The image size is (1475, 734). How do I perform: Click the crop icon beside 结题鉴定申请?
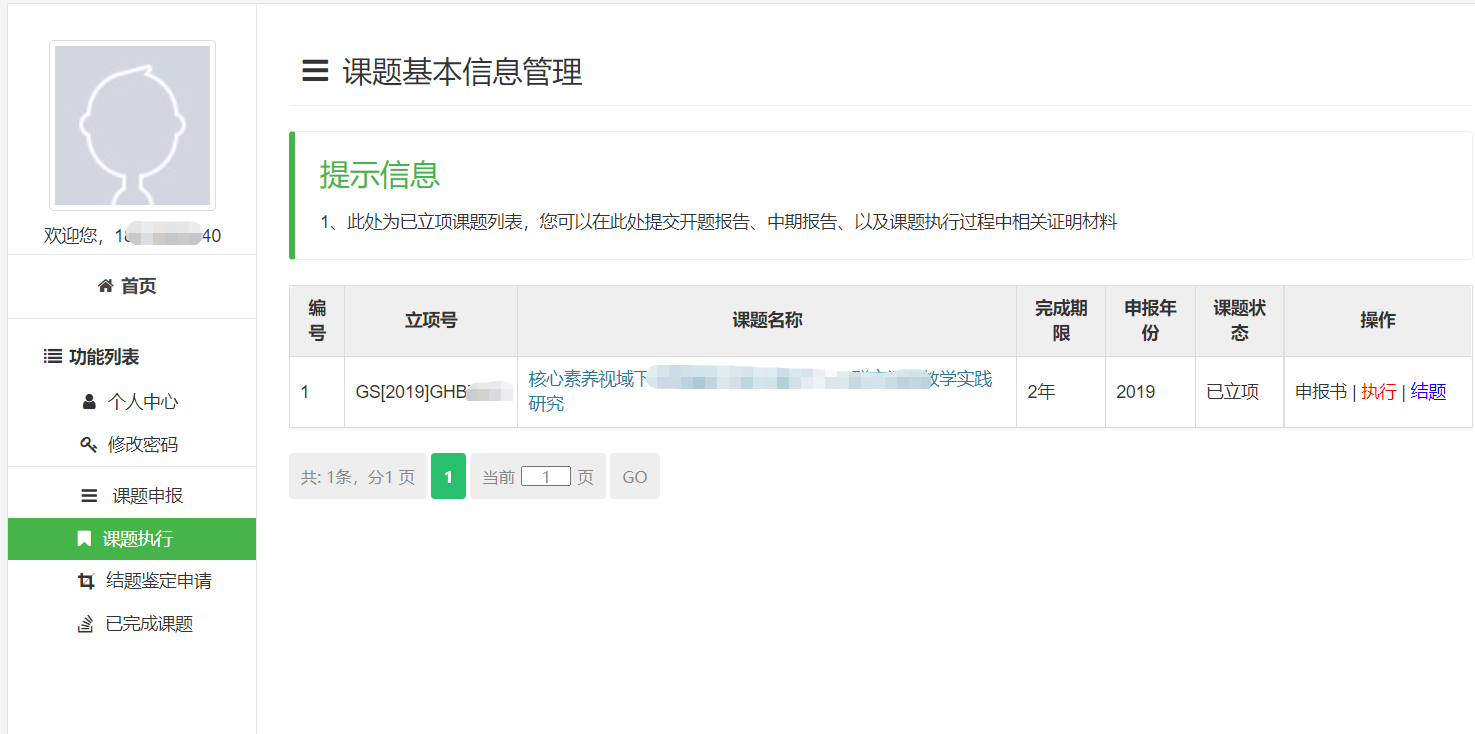[86, 581]
